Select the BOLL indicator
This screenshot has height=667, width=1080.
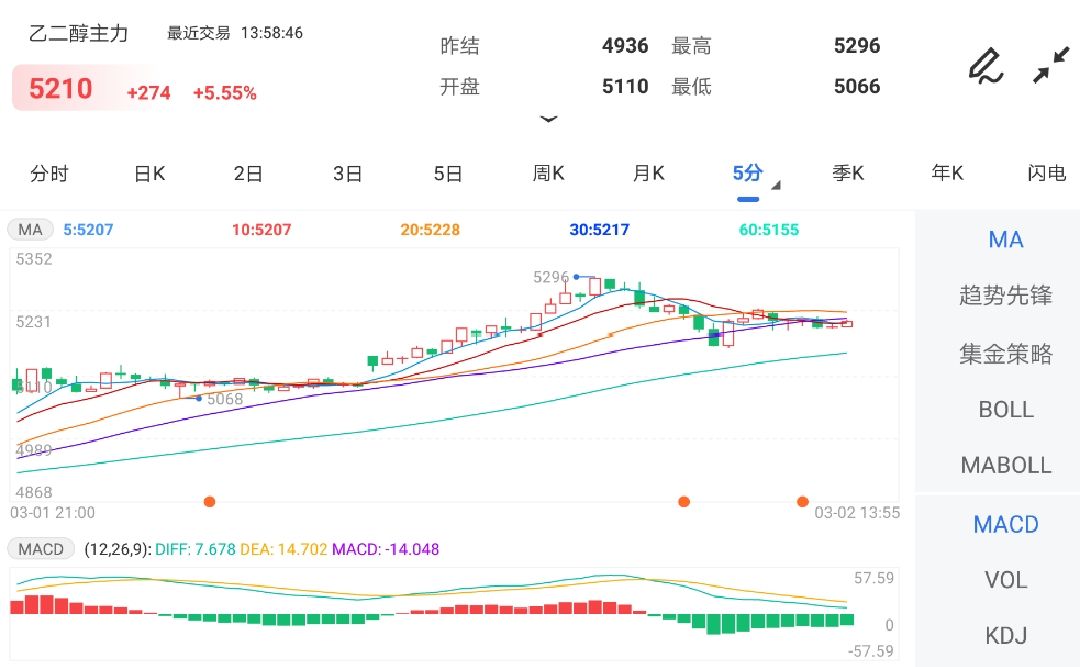[x=1006, y=409]
